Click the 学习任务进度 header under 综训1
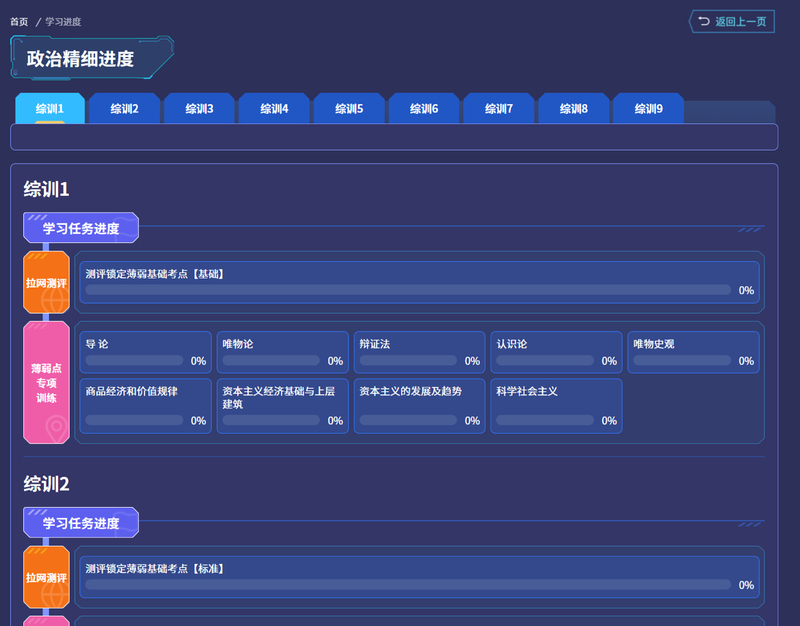Image resolution: width=800 pixels, height=626 pixels. tap(81, 229)
